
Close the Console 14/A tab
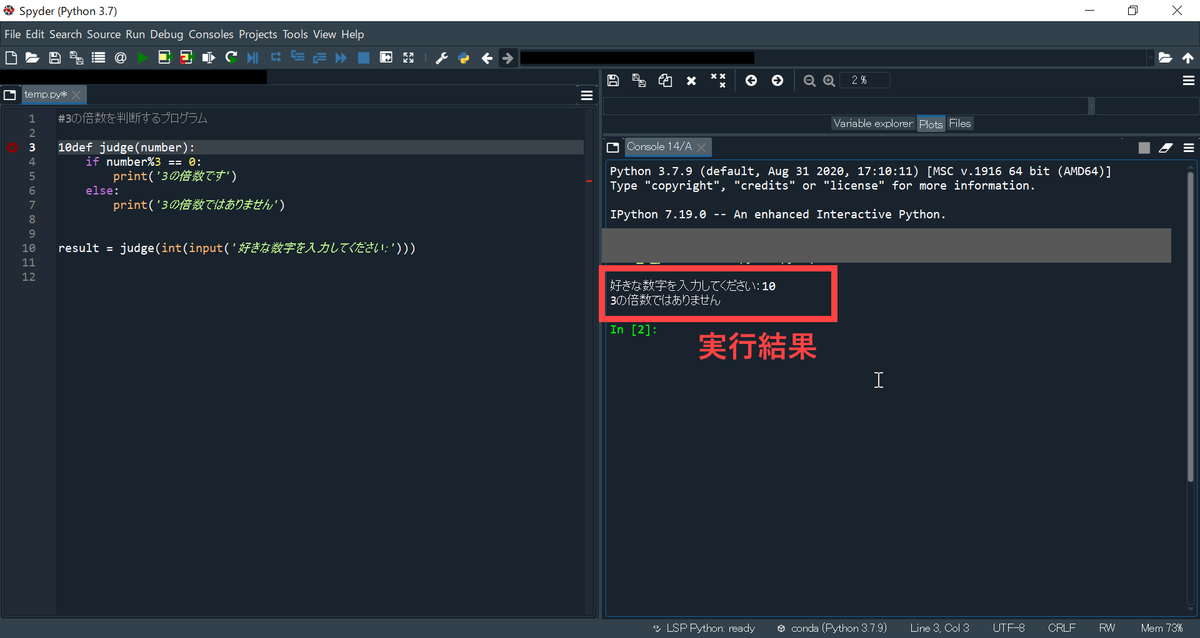(702, 147)
